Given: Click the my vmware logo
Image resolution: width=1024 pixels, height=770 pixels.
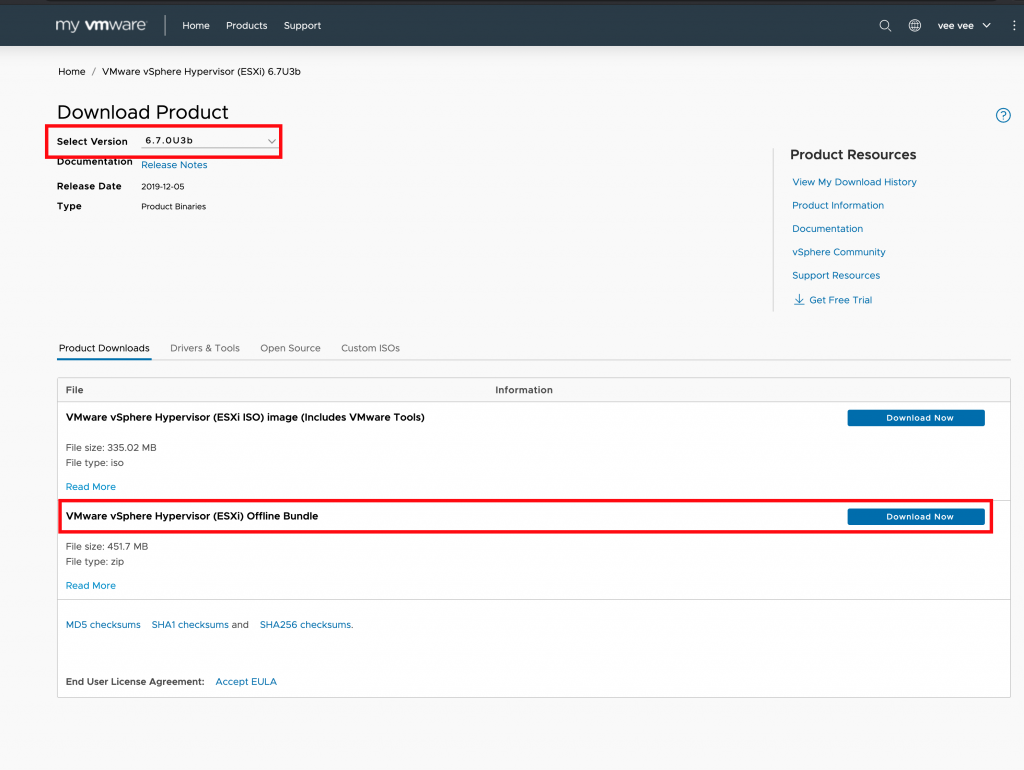Looking at the screenshot, I should click(101, 26).
